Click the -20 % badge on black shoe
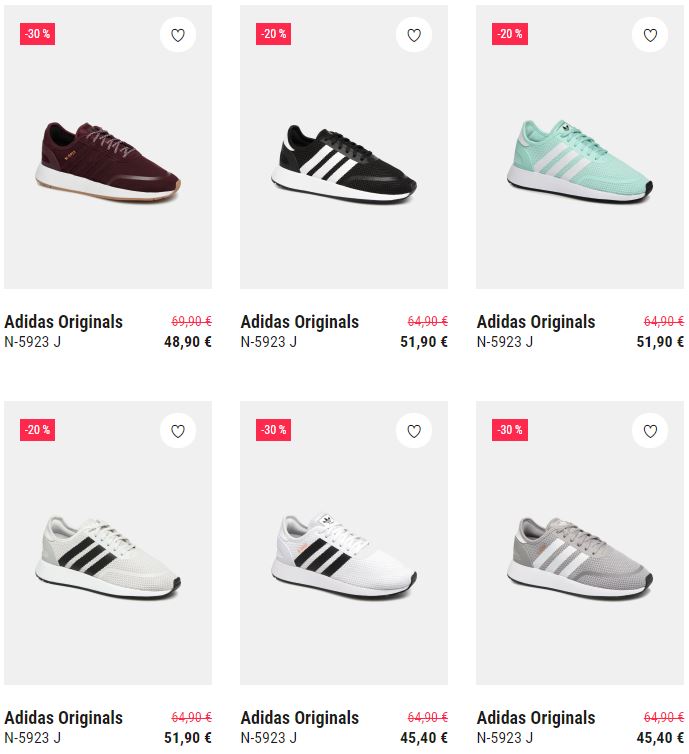The width and height of the screenshot is (689, 754). pyautogui.click(x=273, y=34)
